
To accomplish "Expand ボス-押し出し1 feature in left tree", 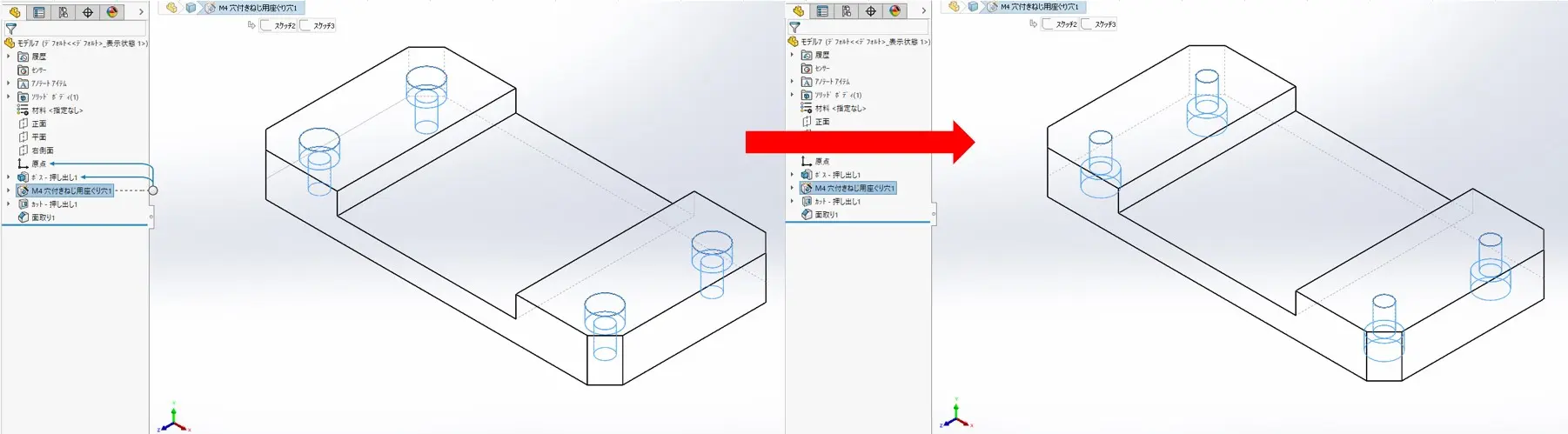I will point(9,177).
